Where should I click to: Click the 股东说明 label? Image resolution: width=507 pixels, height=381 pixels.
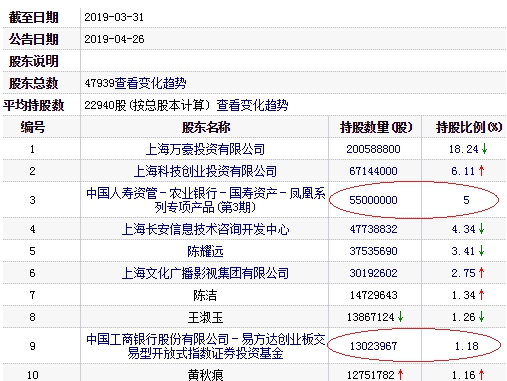[x=33, y=61]
